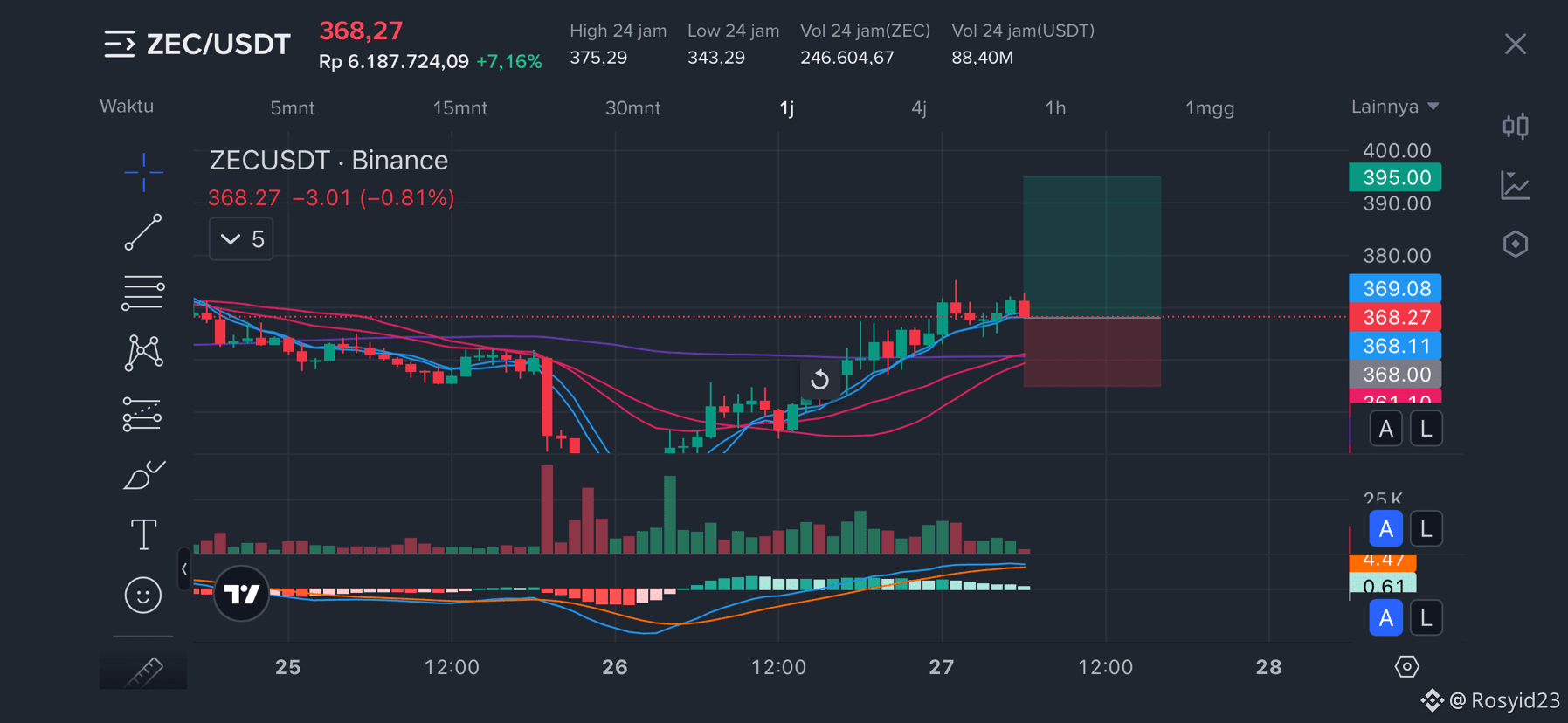Image resolution: width=1568 pixels, height=723 pixels.
Task: Open the ZEC/USDT pair list menu icon
Action: [120, 44]
